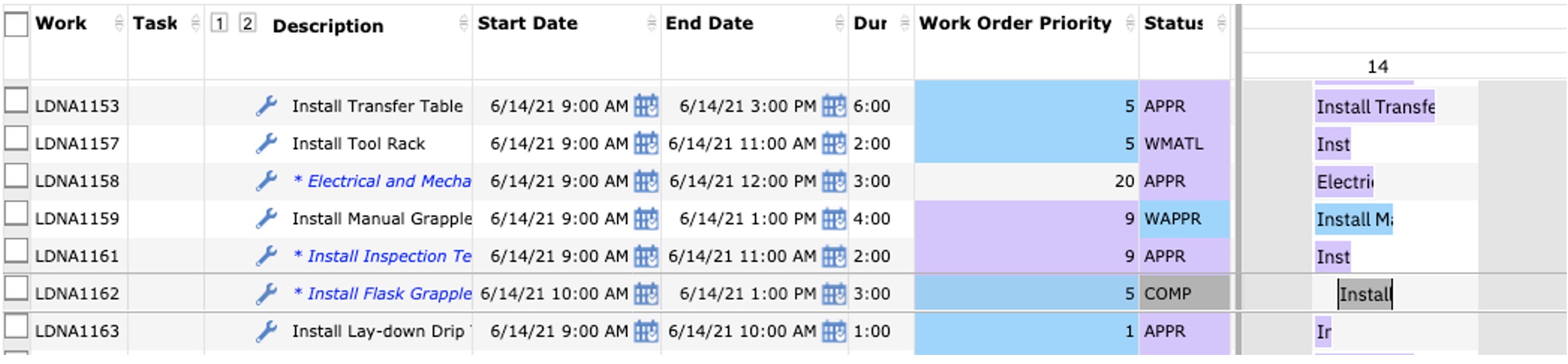
Task: Open Install Flask Grapple description link
Action: [x=382, y=293]
